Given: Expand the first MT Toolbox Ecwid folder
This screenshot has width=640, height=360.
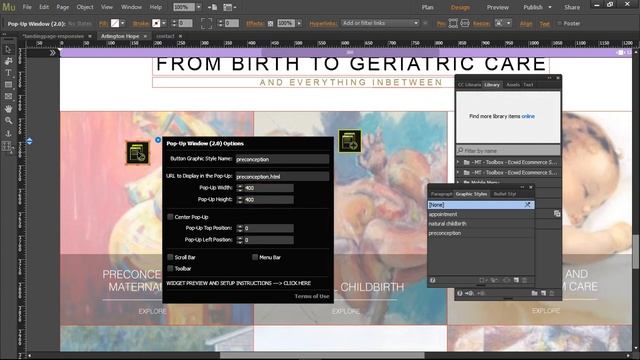Looking at the screenshot, I should pyautogui.click(x=458, y=162).
